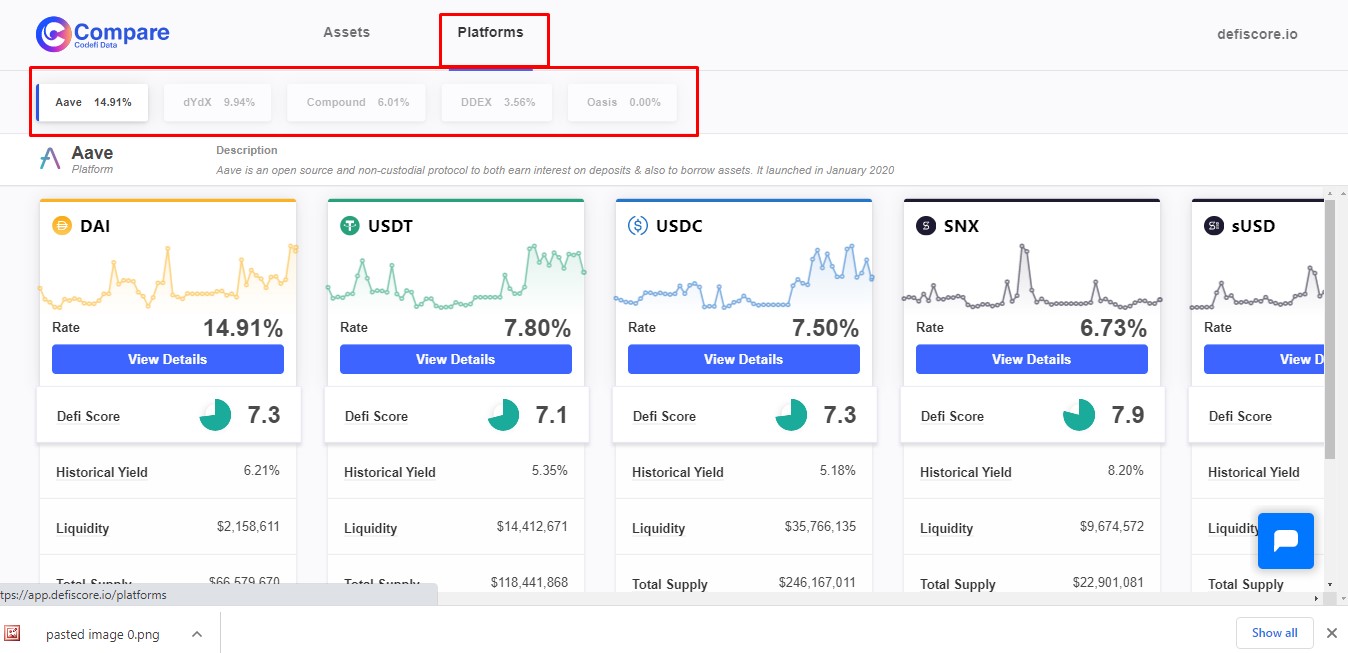Click SNX liquidity value $9,674,572

coord(1112,526)
